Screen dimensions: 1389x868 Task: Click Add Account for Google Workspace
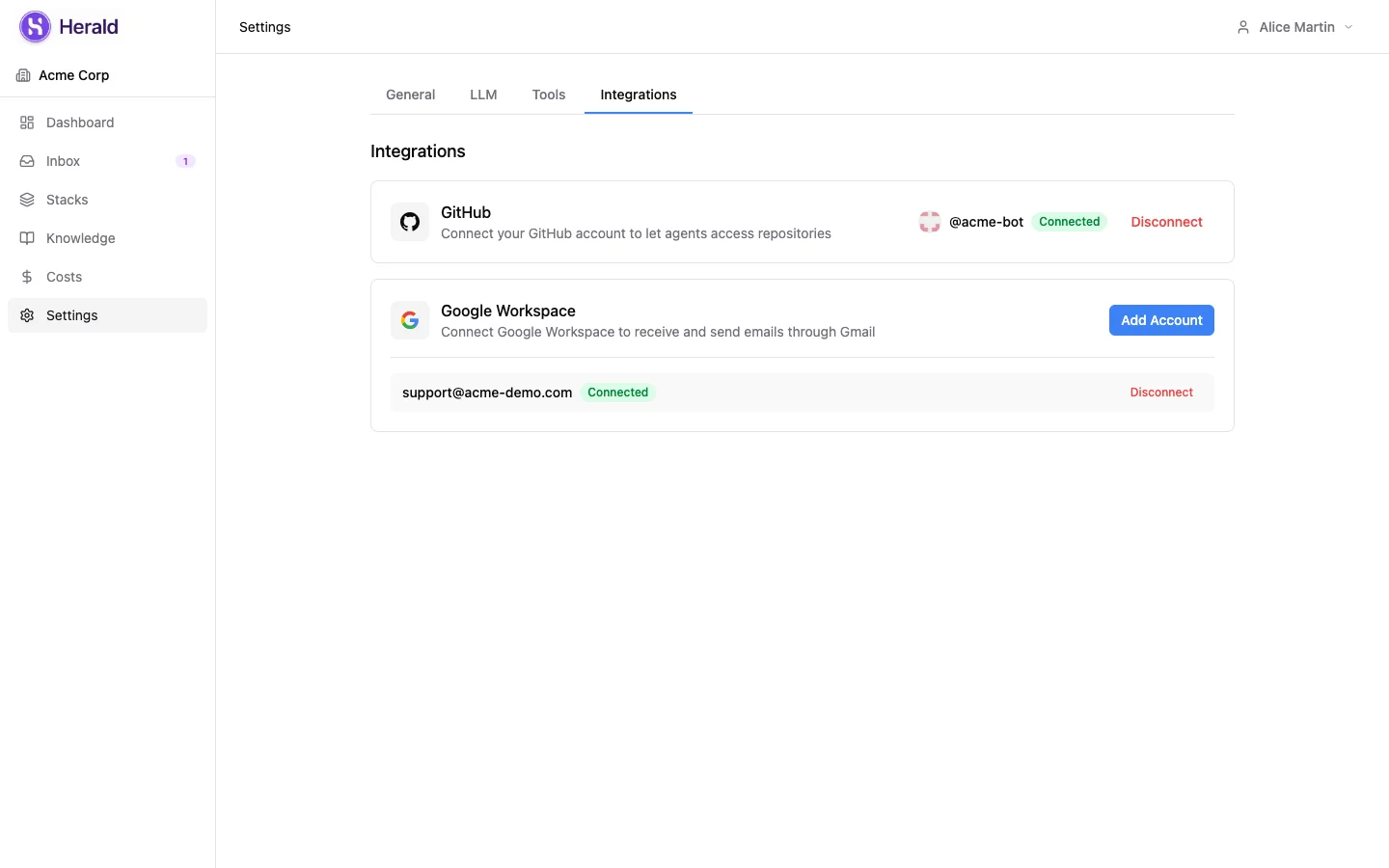click(1161, 320)
